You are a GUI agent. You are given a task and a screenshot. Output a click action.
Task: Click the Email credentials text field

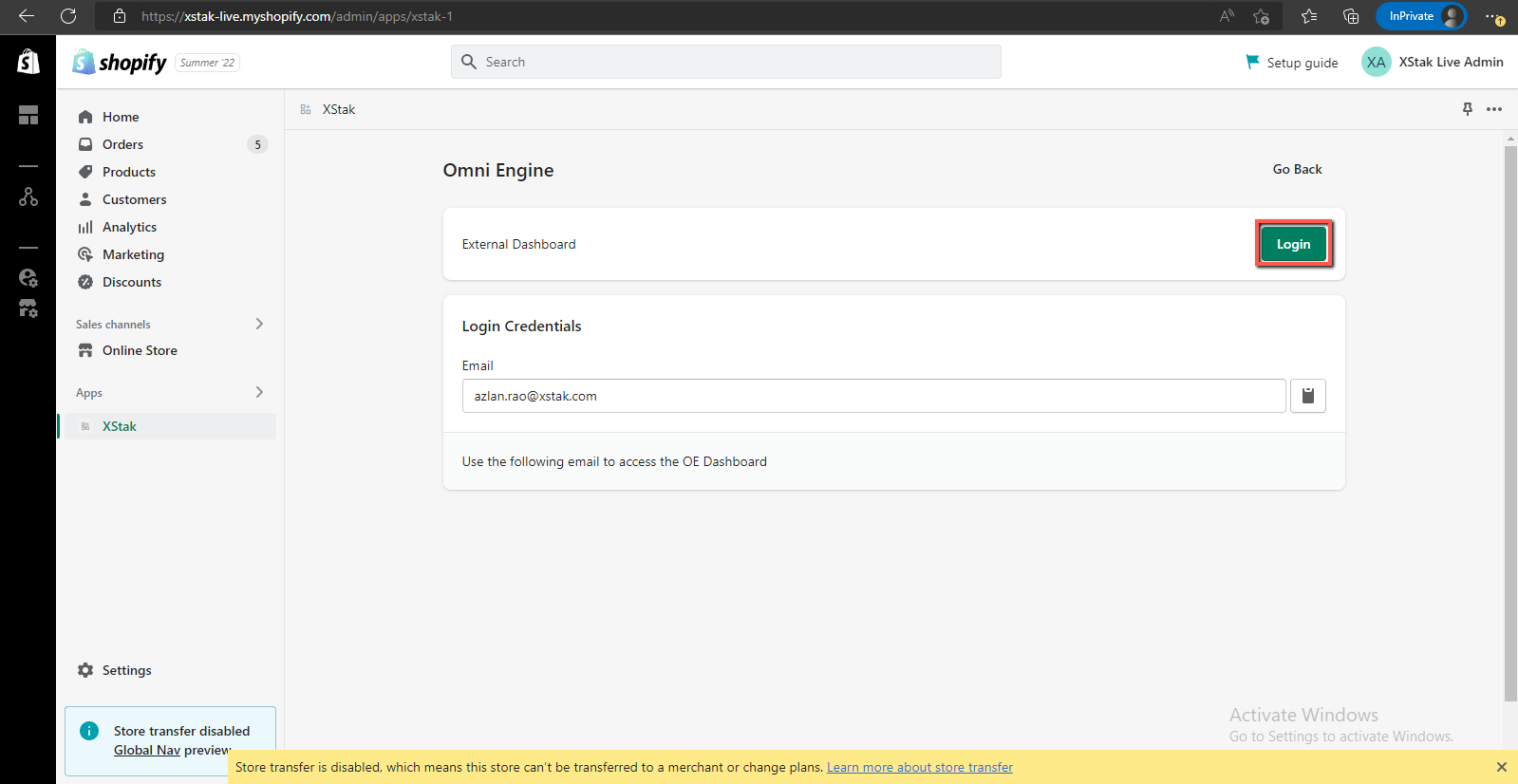click(x=873, y=396)
